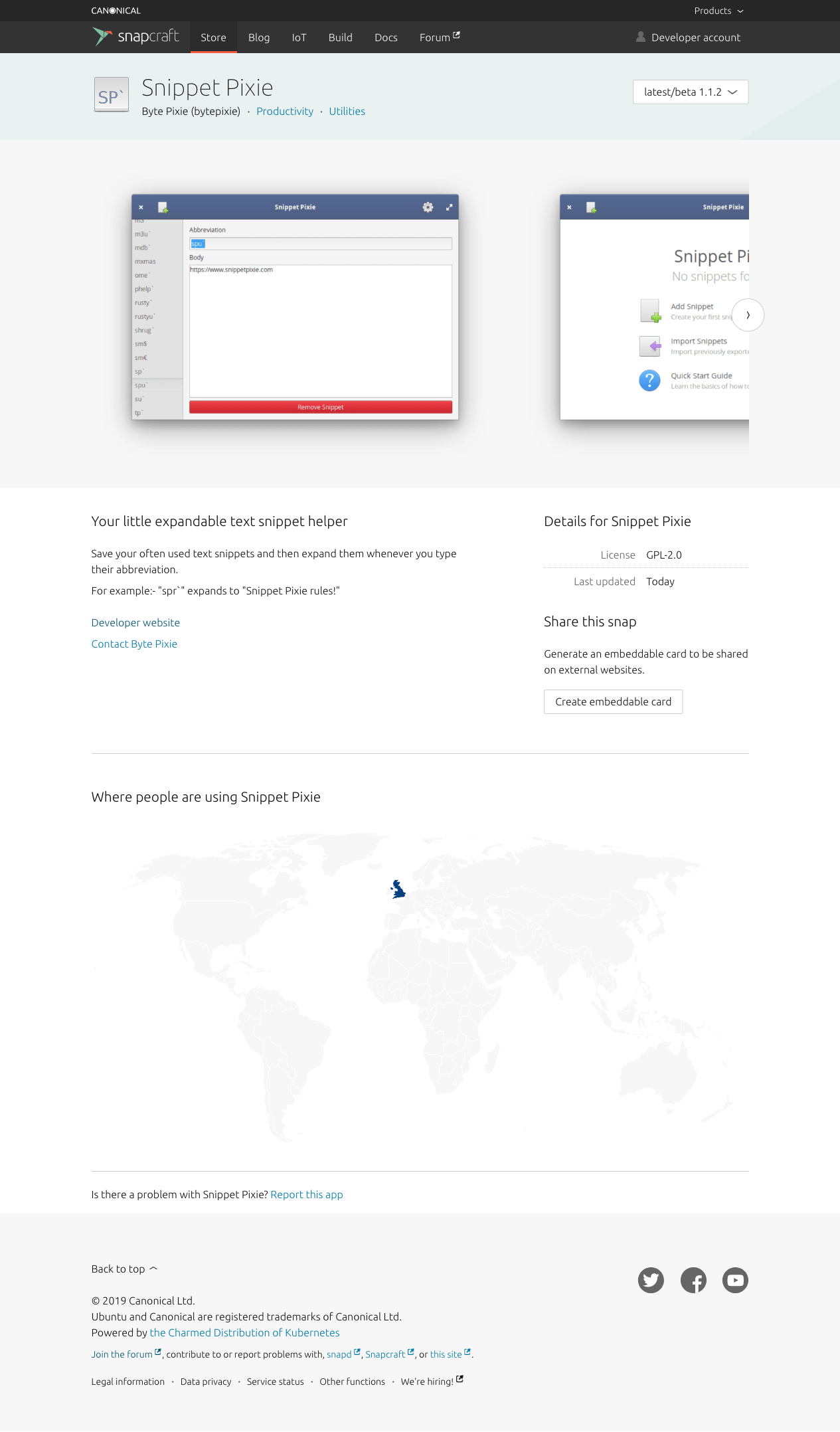Click the Snapcraft logo
The height and width of the screenshot is (1432, 840).
coord(135,37)
